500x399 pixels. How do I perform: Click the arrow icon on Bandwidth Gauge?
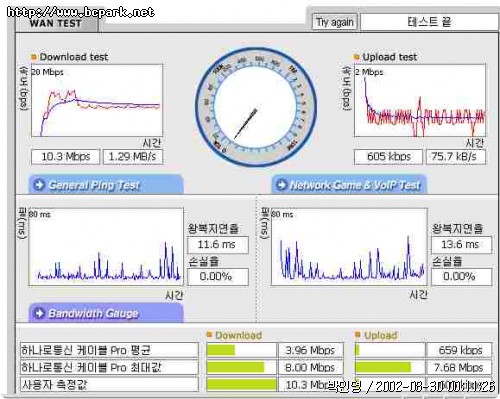pyautogui.click(x=39, y=313)
